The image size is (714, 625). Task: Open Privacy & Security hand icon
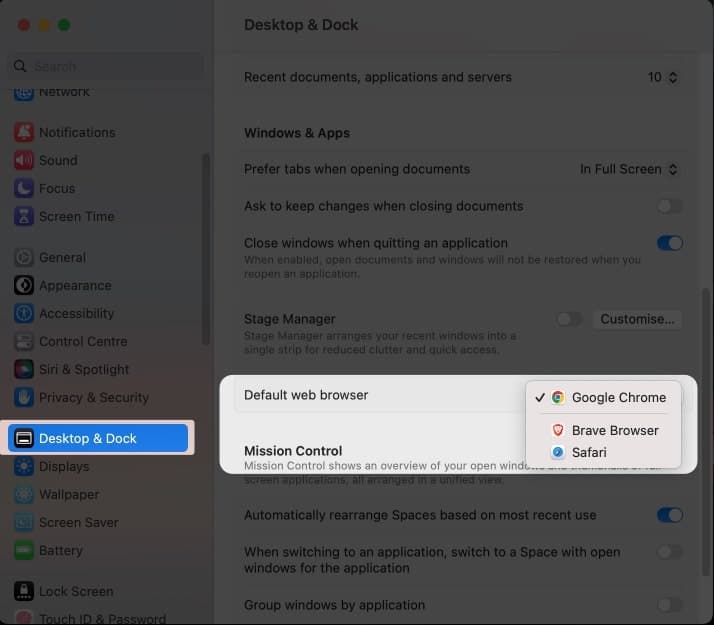[x=24, y=397]
